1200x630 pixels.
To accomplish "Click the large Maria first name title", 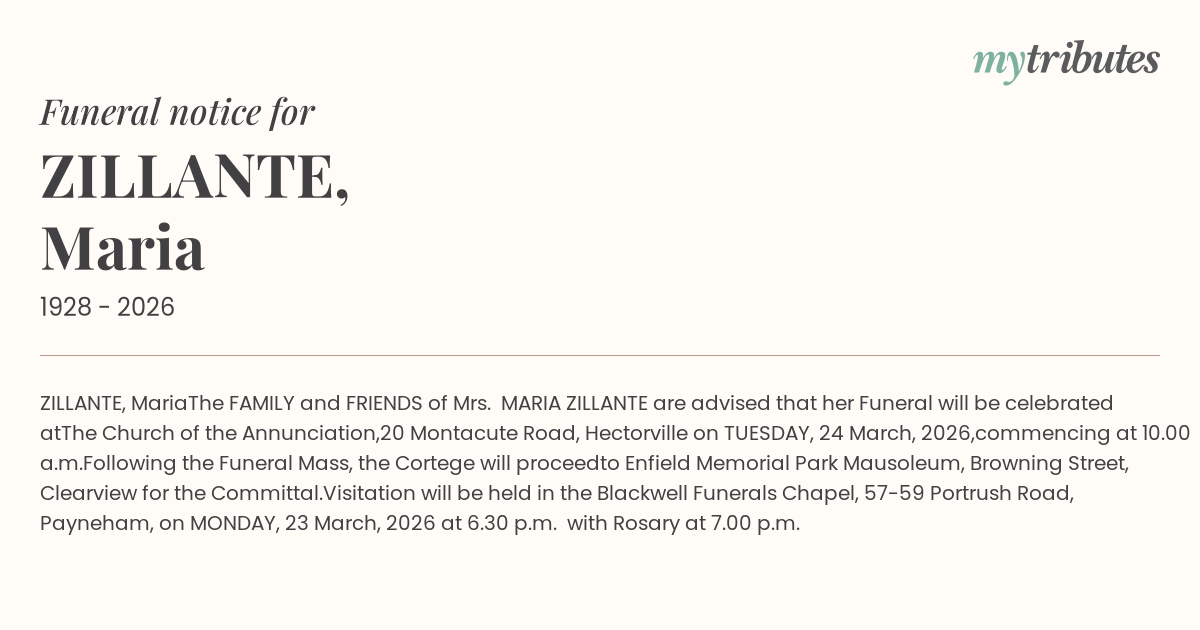I will (x=123, y=248).
